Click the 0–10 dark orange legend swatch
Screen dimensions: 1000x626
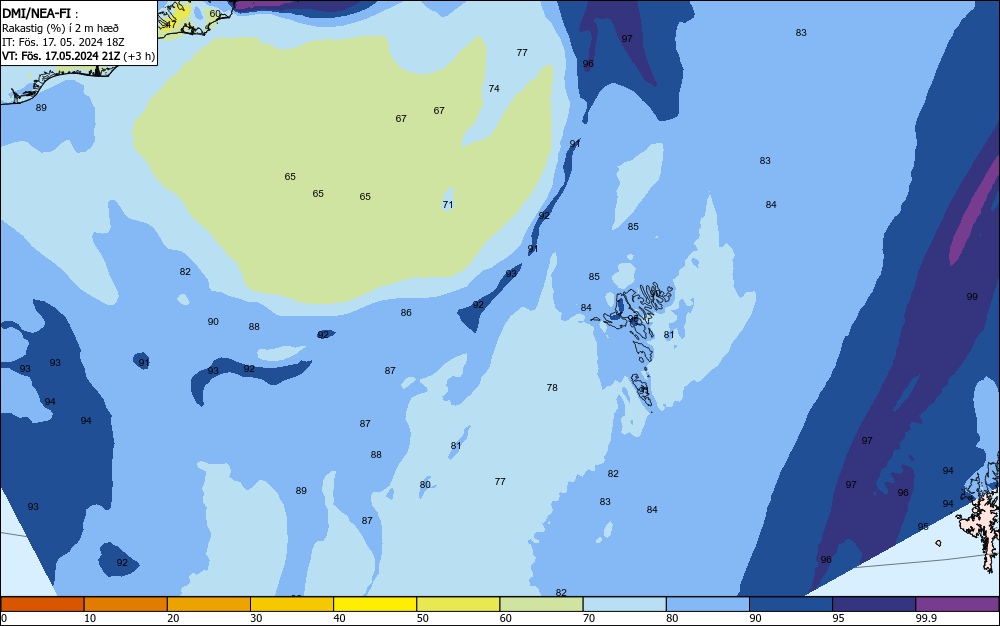coord(42,604)
